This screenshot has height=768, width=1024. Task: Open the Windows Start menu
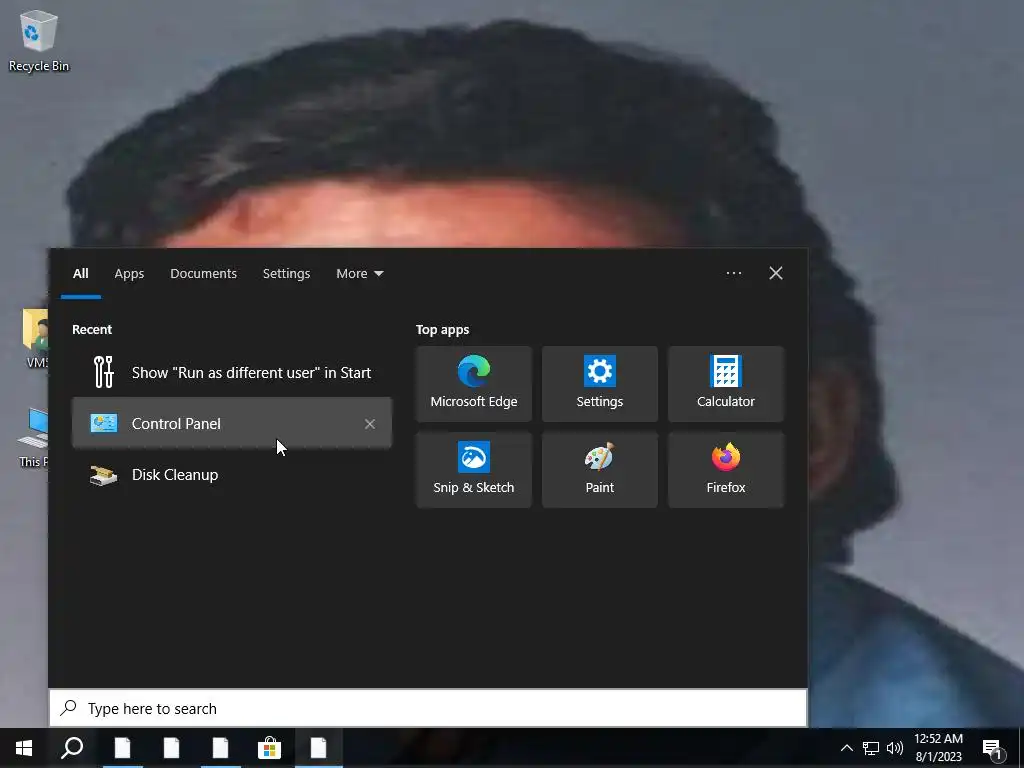click(24, 748)
